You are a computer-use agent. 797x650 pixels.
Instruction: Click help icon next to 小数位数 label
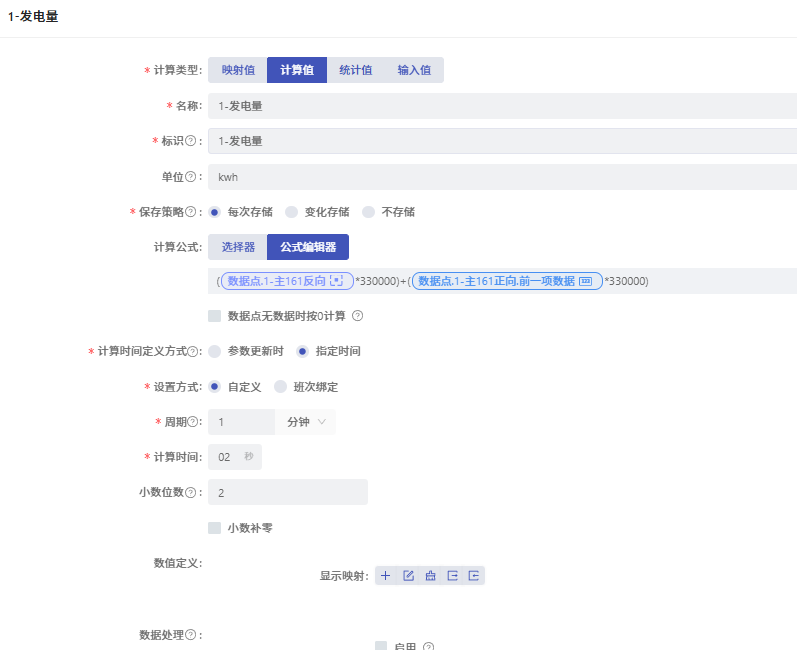tap(190, 492)
